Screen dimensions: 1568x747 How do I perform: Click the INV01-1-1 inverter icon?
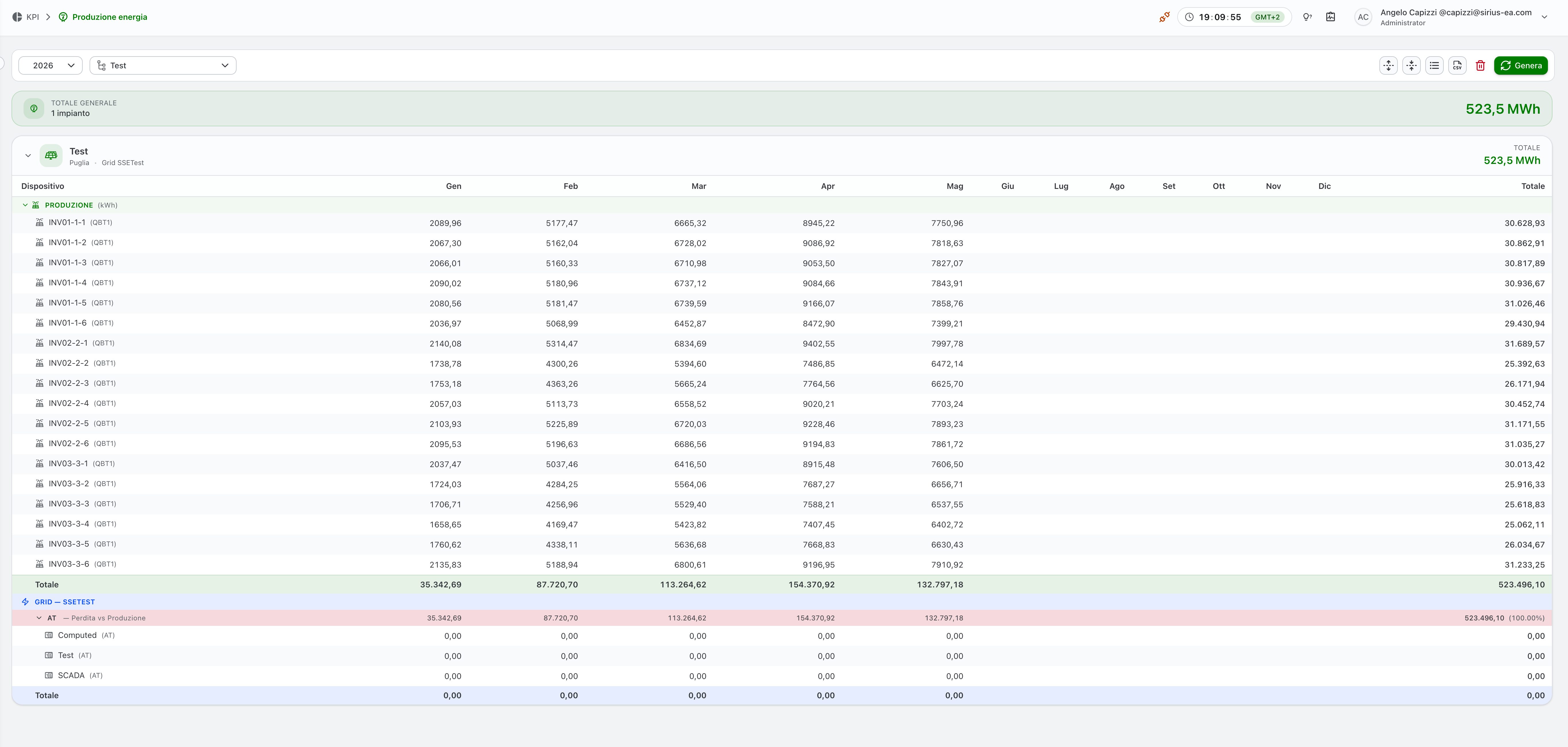(40, 223)
